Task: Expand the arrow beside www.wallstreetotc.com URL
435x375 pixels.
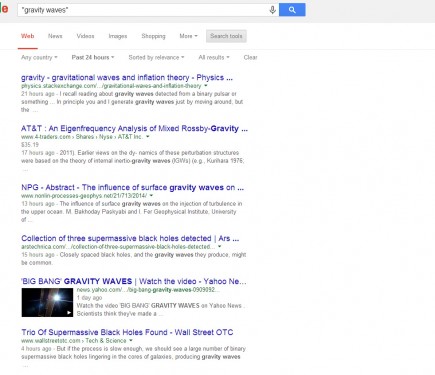Action: pyautogui.click(x=131, y=341)
